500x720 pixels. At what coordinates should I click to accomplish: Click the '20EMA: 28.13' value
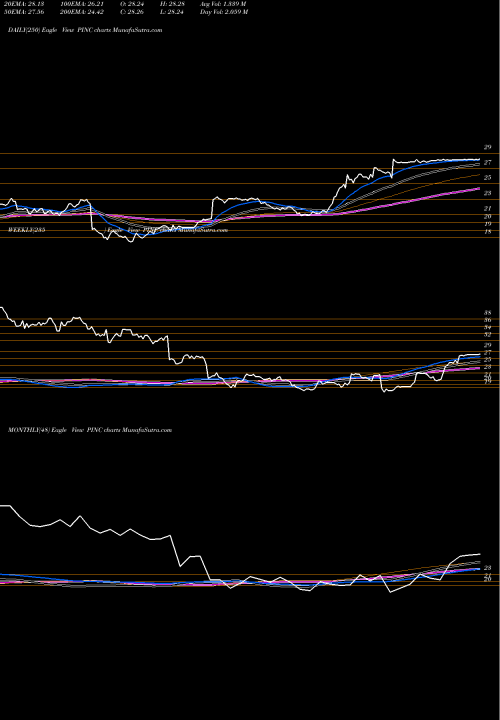point(23,4)
